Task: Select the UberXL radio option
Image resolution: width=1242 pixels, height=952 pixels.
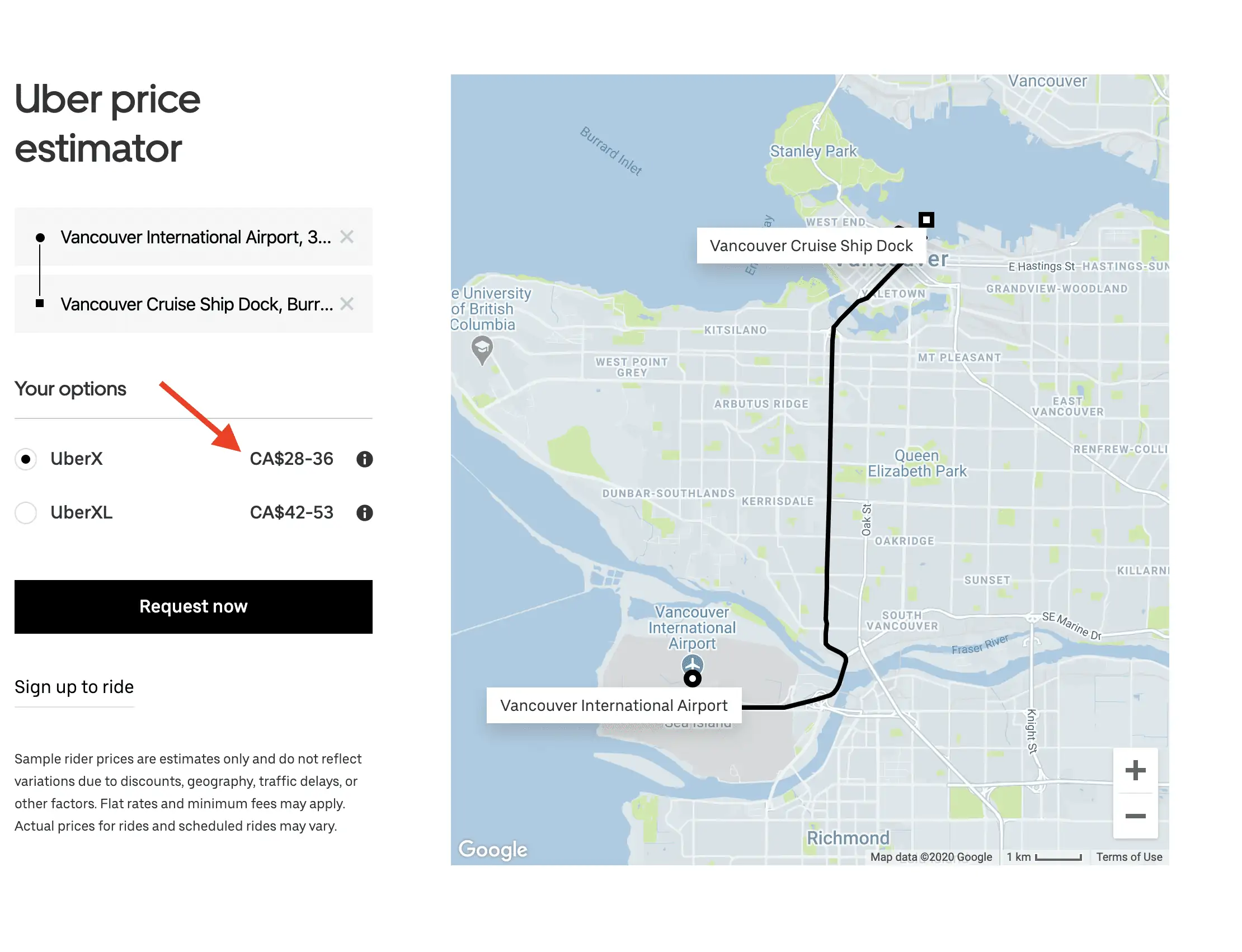Action: point(26,513)
